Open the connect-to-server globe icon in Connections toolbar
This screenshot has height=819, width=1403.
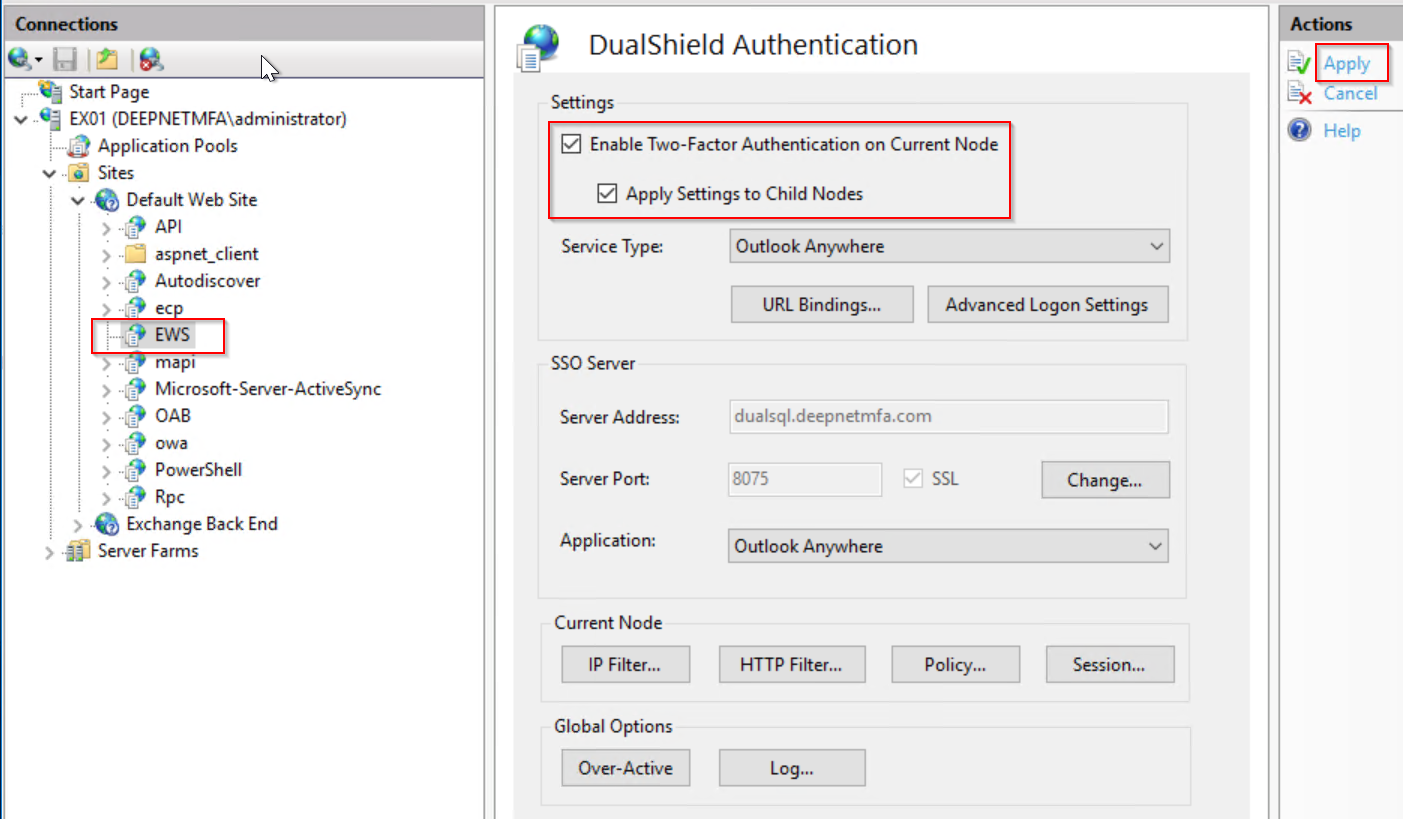click(19, 60)
